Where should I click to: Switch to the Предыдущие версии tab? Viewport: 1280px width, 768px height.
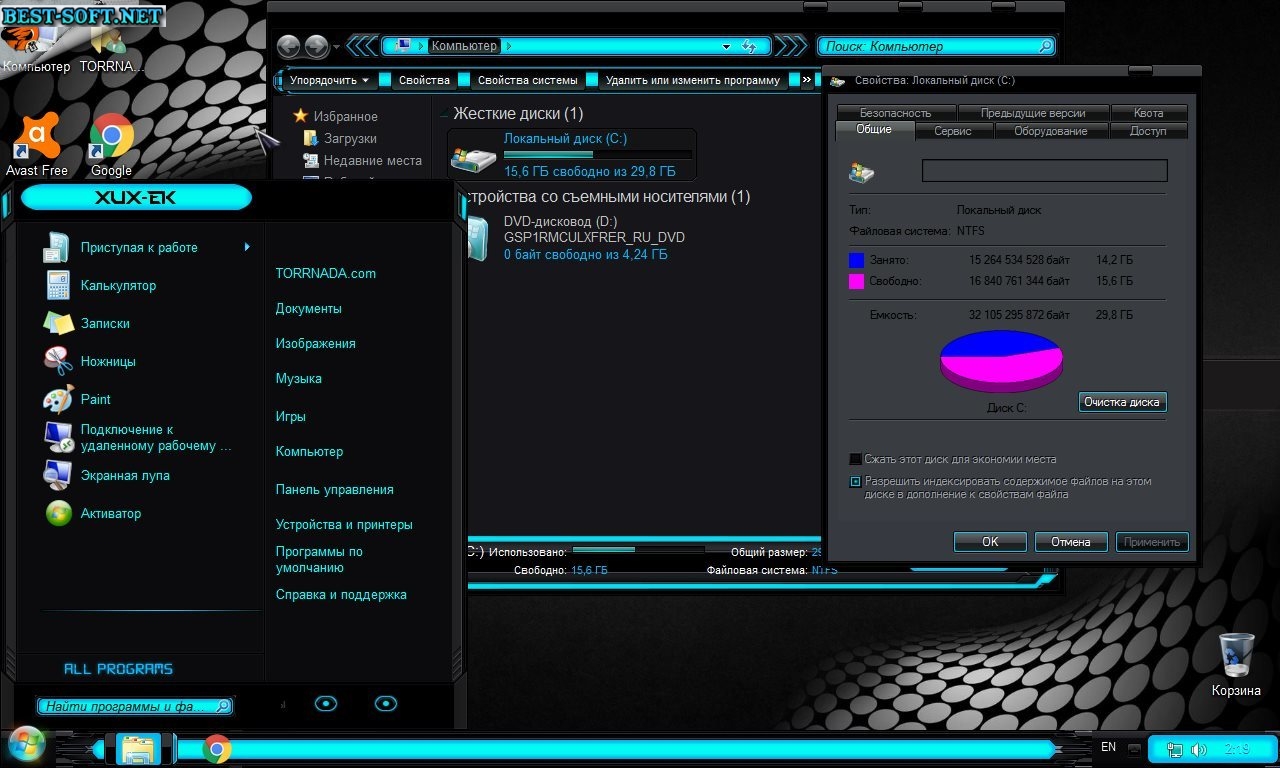click(x=1034, y=113)
